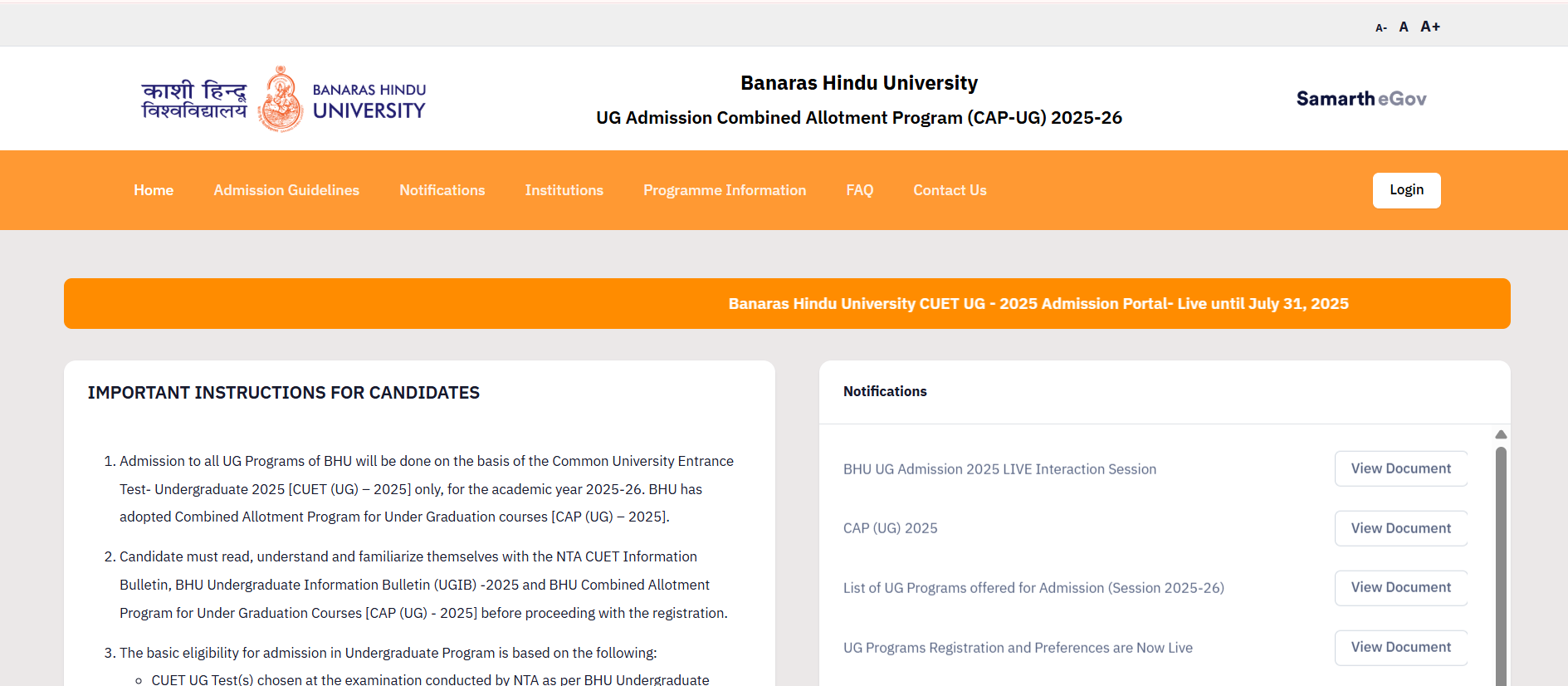Click the Login button
Screen dimensions: 1568x686
point(1406,190)
